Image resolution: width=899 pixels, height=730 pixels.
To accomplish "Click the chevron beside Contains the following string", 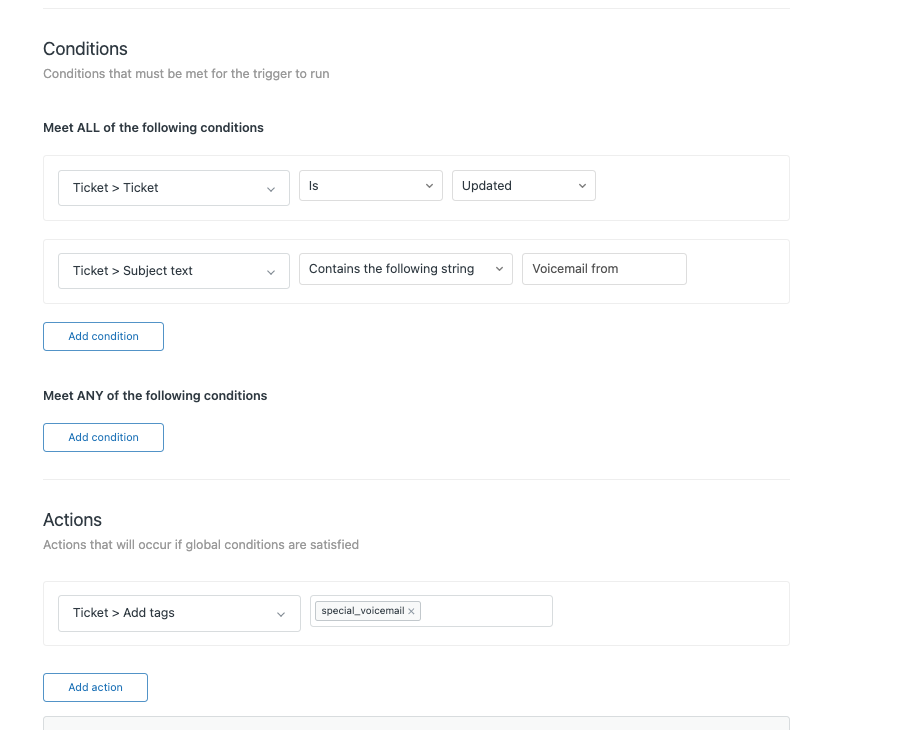I will pos(499,269).
